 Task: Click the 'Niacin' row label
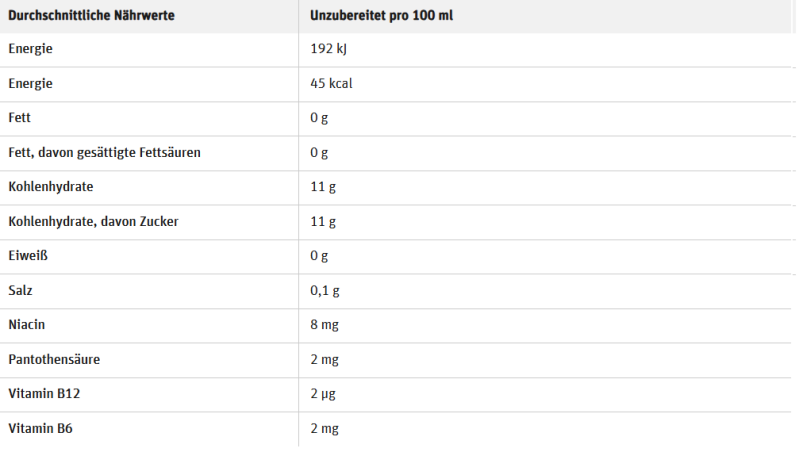[26, 324]
